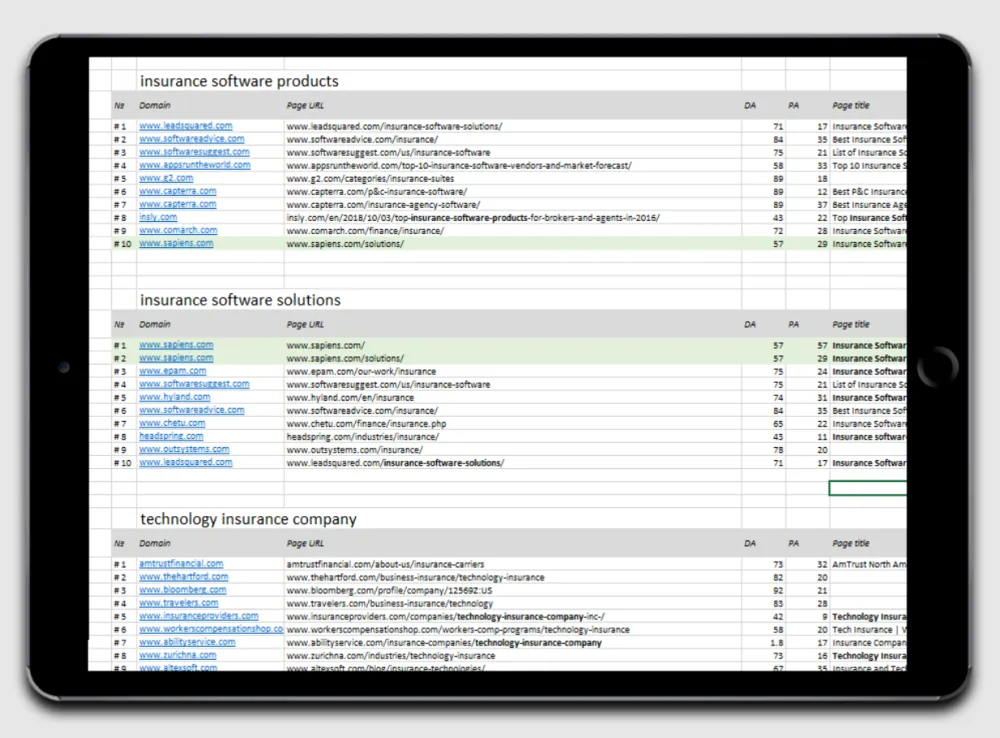Open www.sapiens.com link in solutions table row #1
Viewport: 1000px width, 738px height.
176,344
